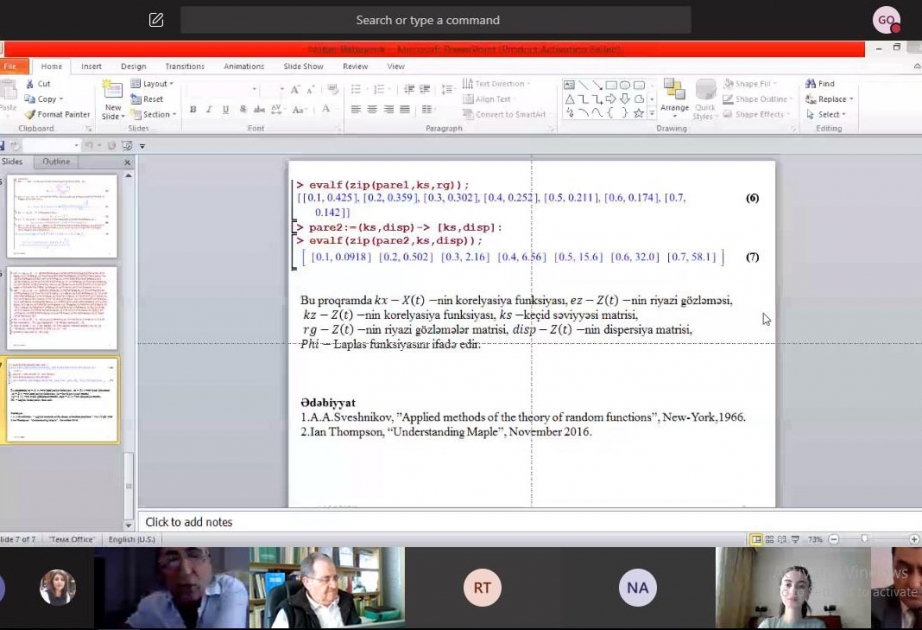Image resolution: width=922 pixels, height=630 pixels.
Task: Start slide show from status bar icon
Action: pyautogui.click(x=795, y=539)
